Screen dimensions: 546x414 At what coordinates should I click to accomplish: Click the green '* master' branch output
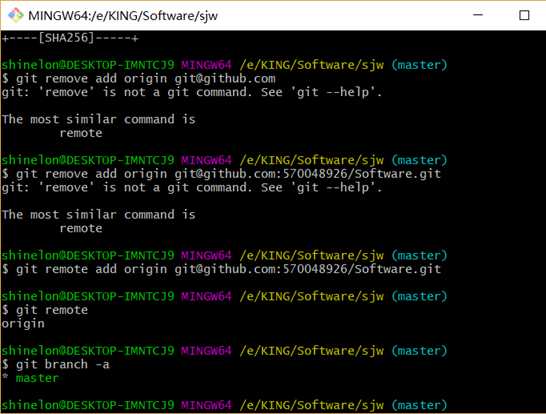[30, 378]
